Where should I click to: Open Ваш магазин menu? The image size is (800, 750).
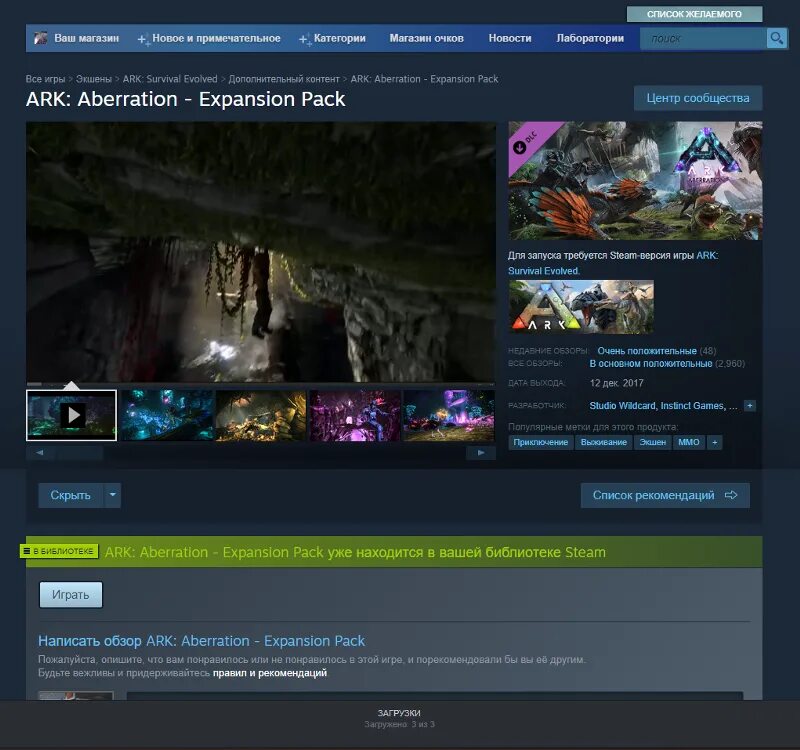tap(87, 38)
